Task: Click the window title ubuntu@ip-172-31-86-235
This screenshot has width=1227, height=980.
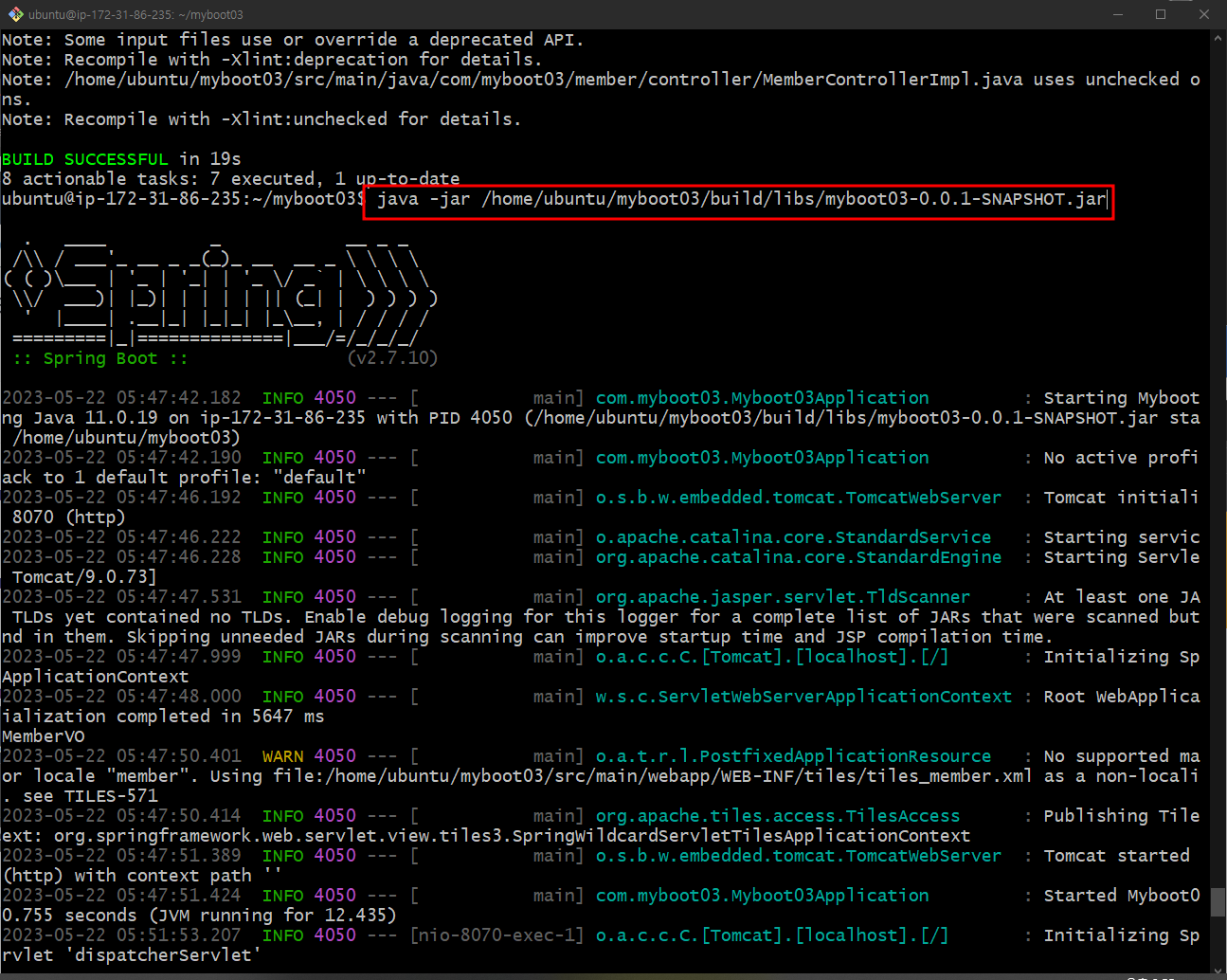Action: (x=135, y=15)
